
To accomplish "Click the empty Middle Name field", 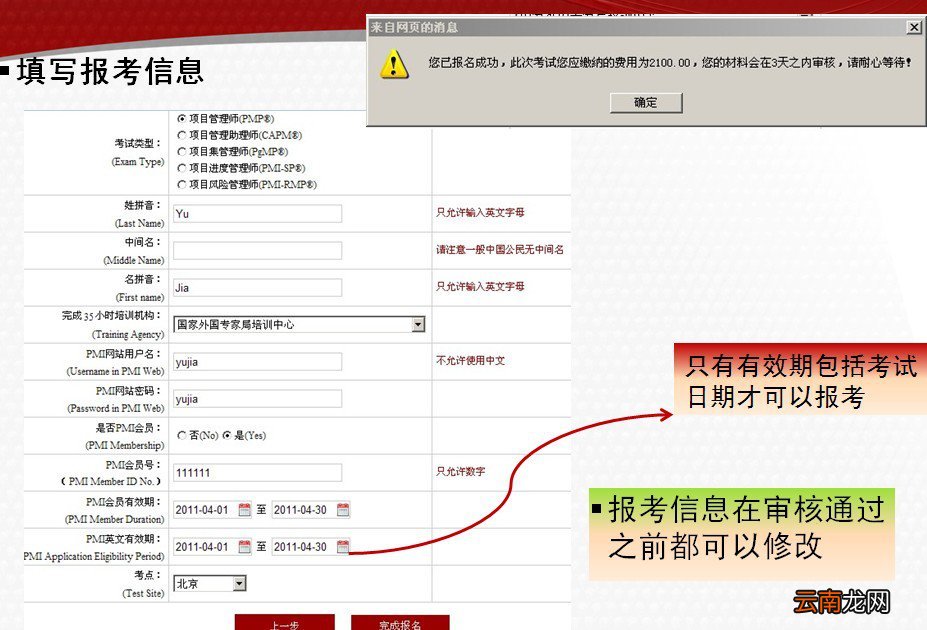I will 257,251.
